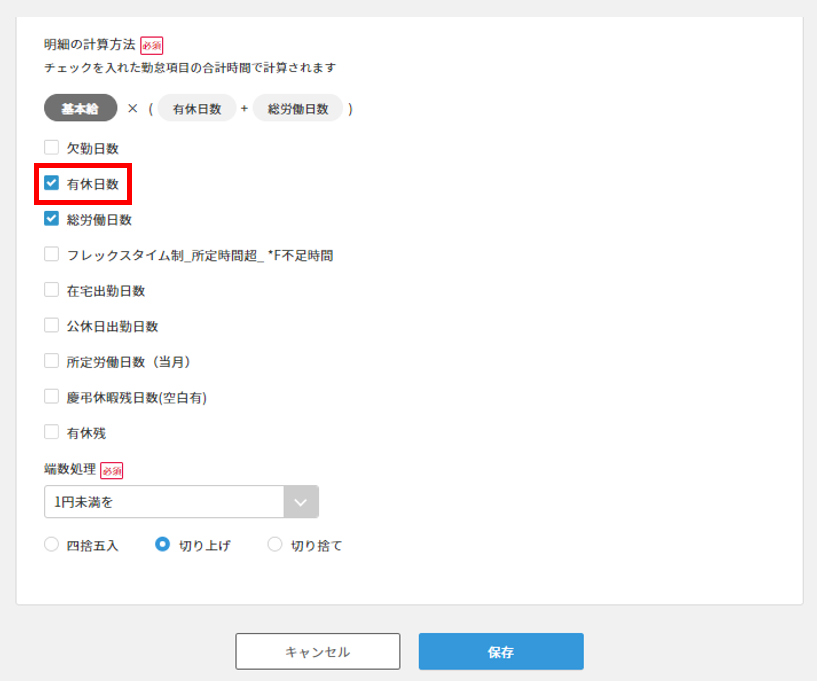Enable the 欠勤日数 checkbox
Viewport: 817px width, 681px height.
click(x=52, y=147)
